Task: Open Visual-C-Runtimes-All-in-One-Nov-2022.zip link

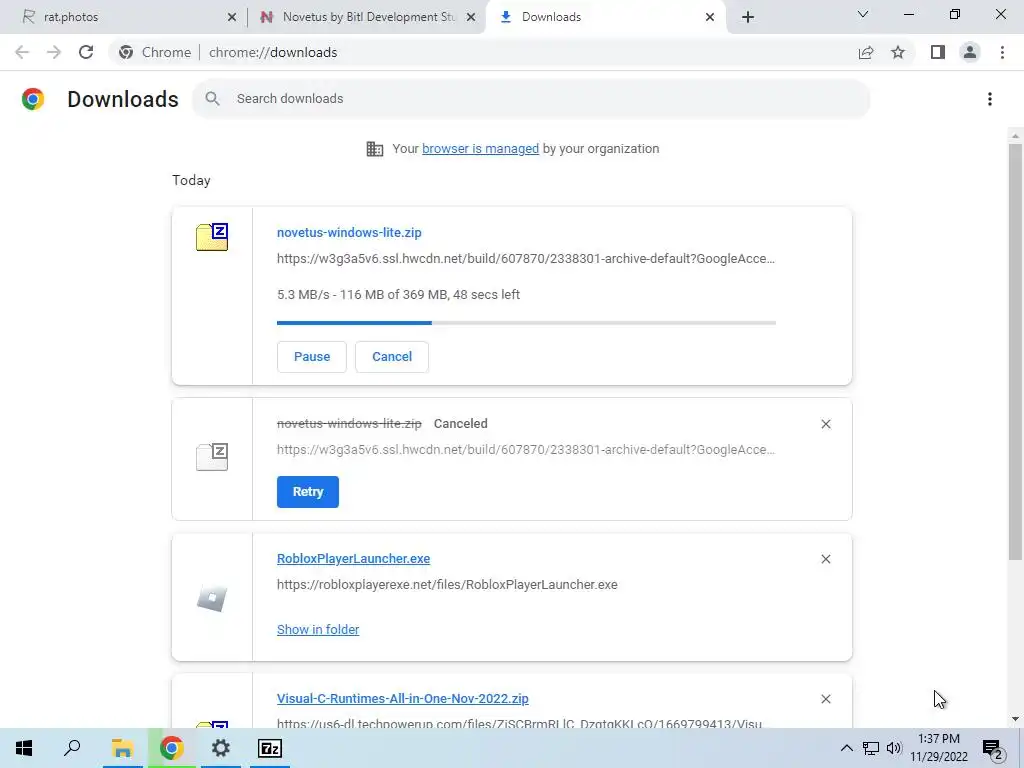Action: (402, 699)
